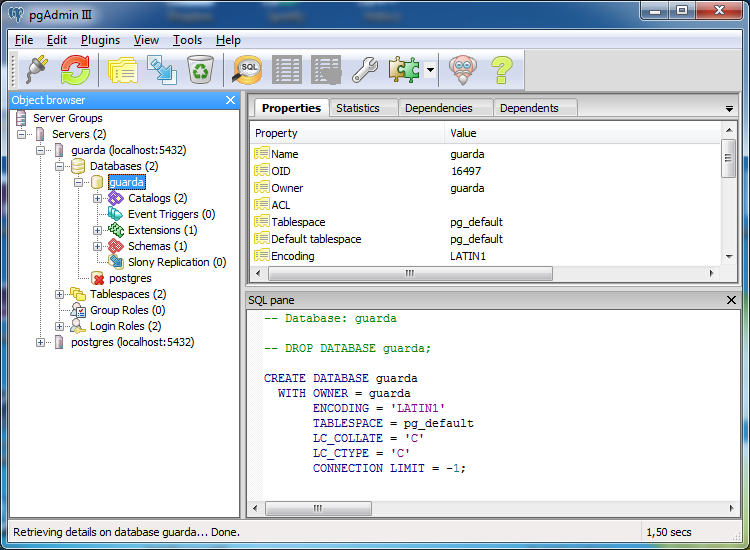The width and height of the screenshot is (750, 550).
Task: Select the selected guarda database label
Action: [126, 182]
